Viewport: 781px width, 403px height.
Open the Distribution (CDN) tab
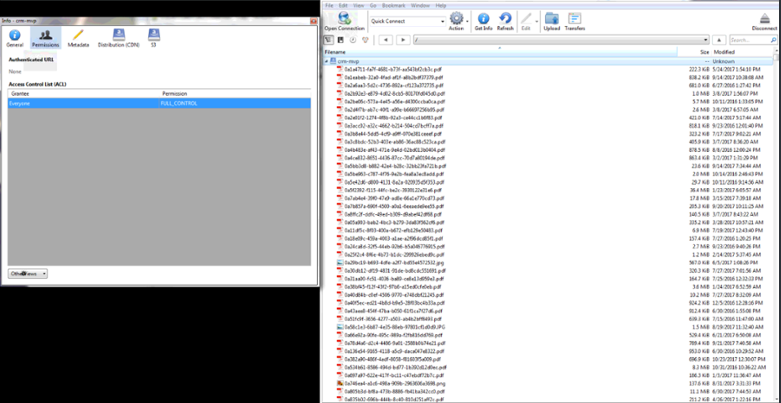118,38
